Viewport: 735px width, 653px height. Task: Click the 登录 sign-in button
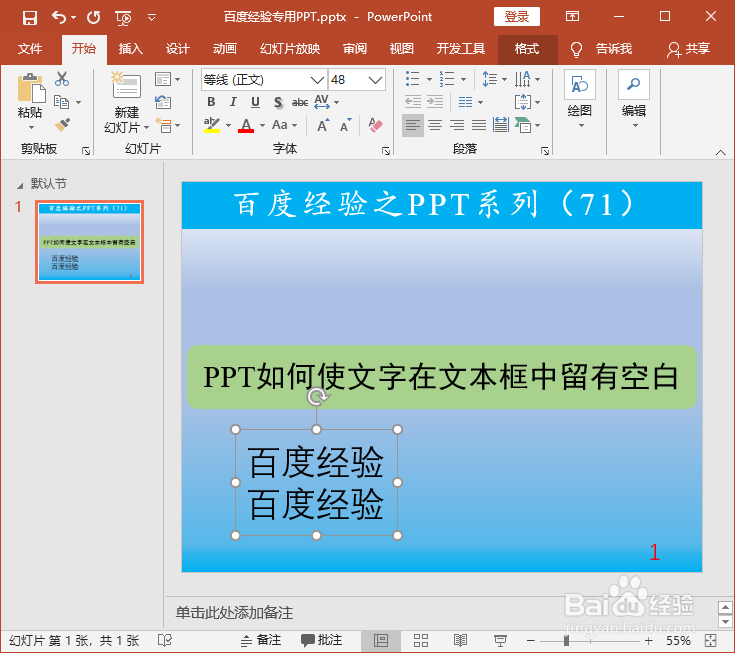click(517, 17)
